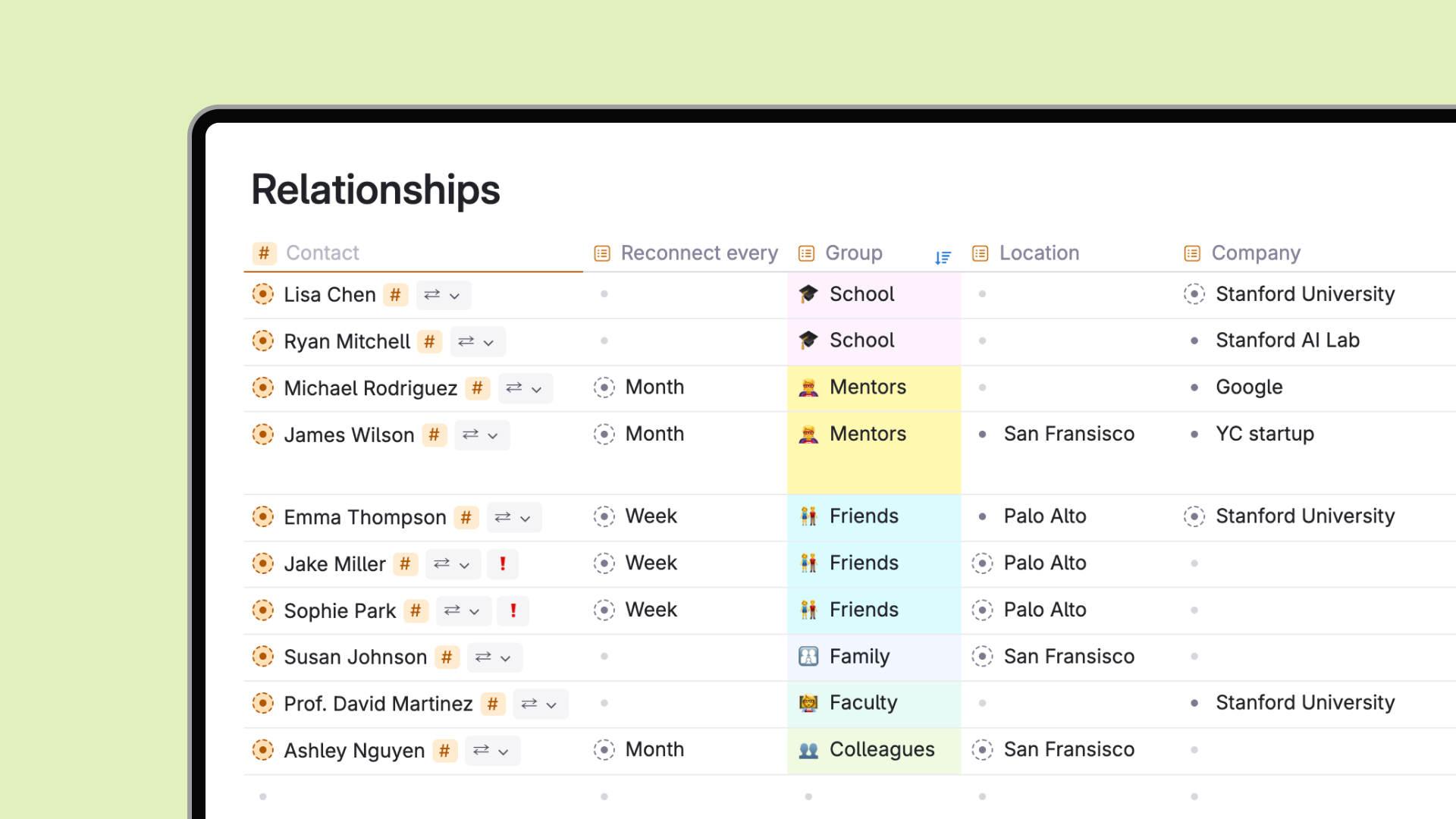The width and height of the screenshot is (1456, 819).
Task: Click the hashtag tag beside Lisa Chen
Action: pyautogui.click(x=395, y=295)
